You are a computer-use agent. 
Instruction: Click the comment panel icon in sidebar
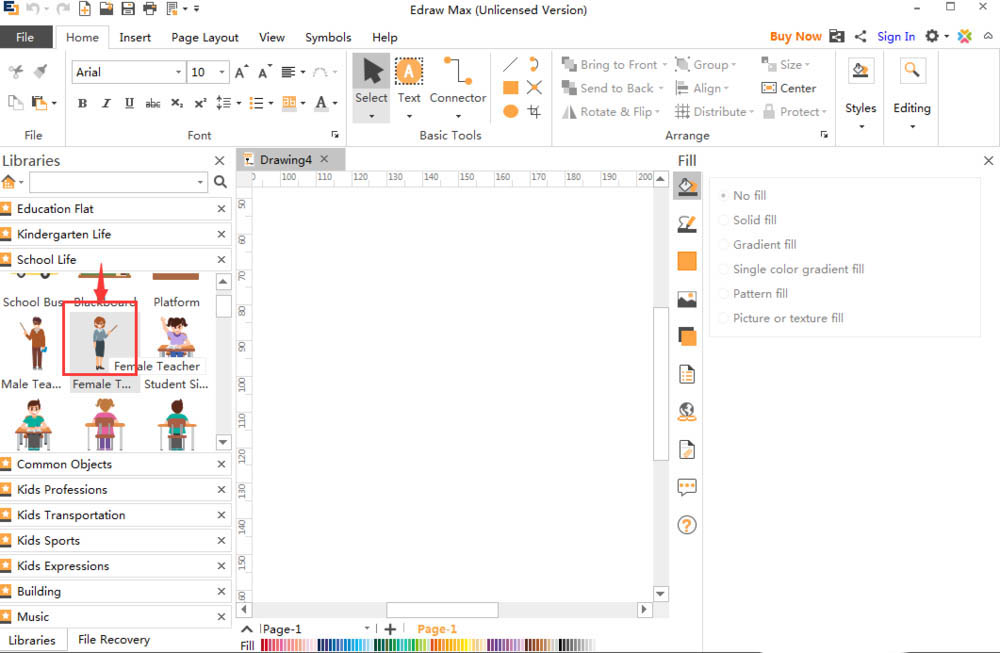[x=686, y=487]
